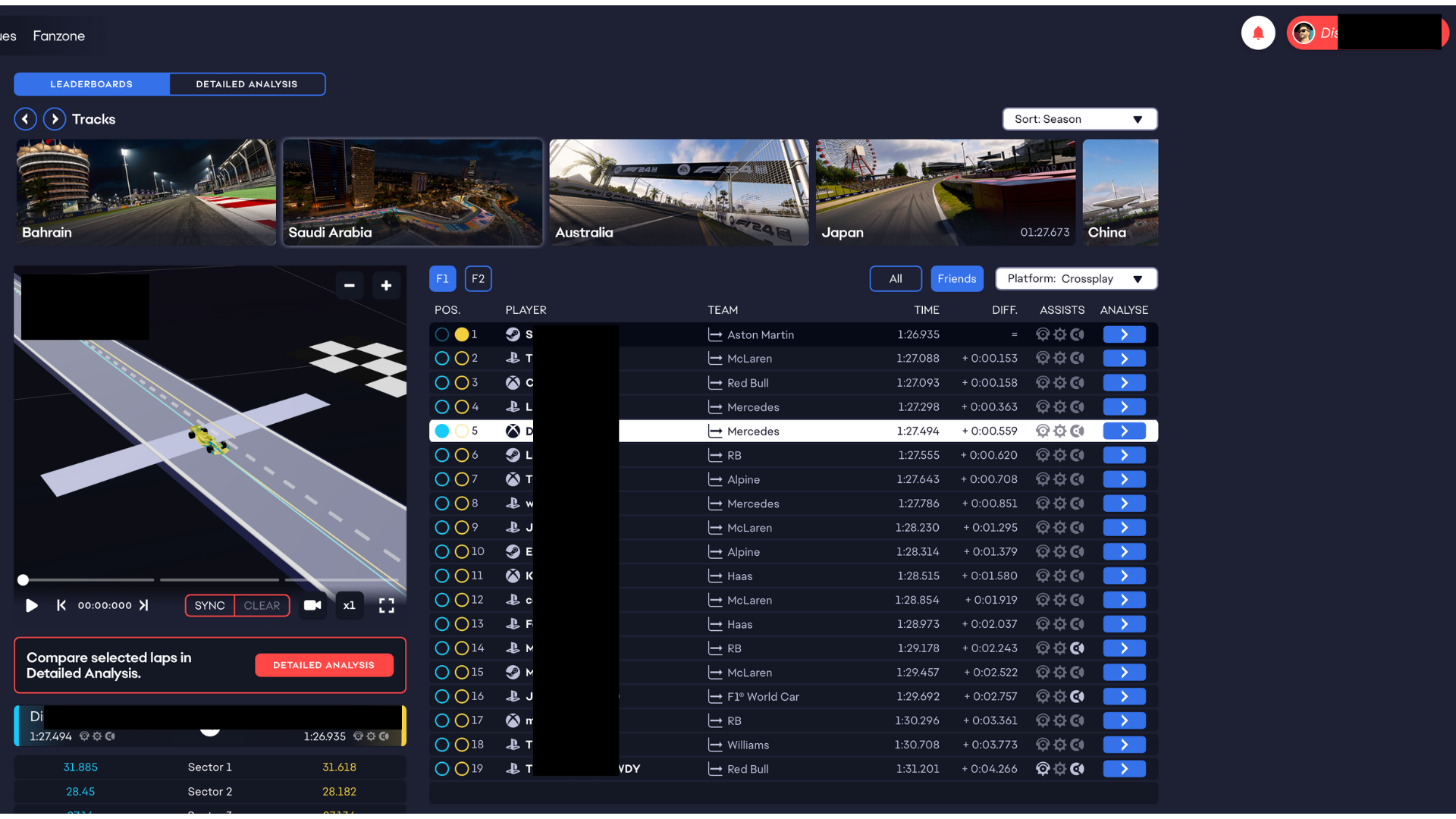Select blue radio for position 6
This screenshot has height=819, width=1456.
click(x=442, y=455)
